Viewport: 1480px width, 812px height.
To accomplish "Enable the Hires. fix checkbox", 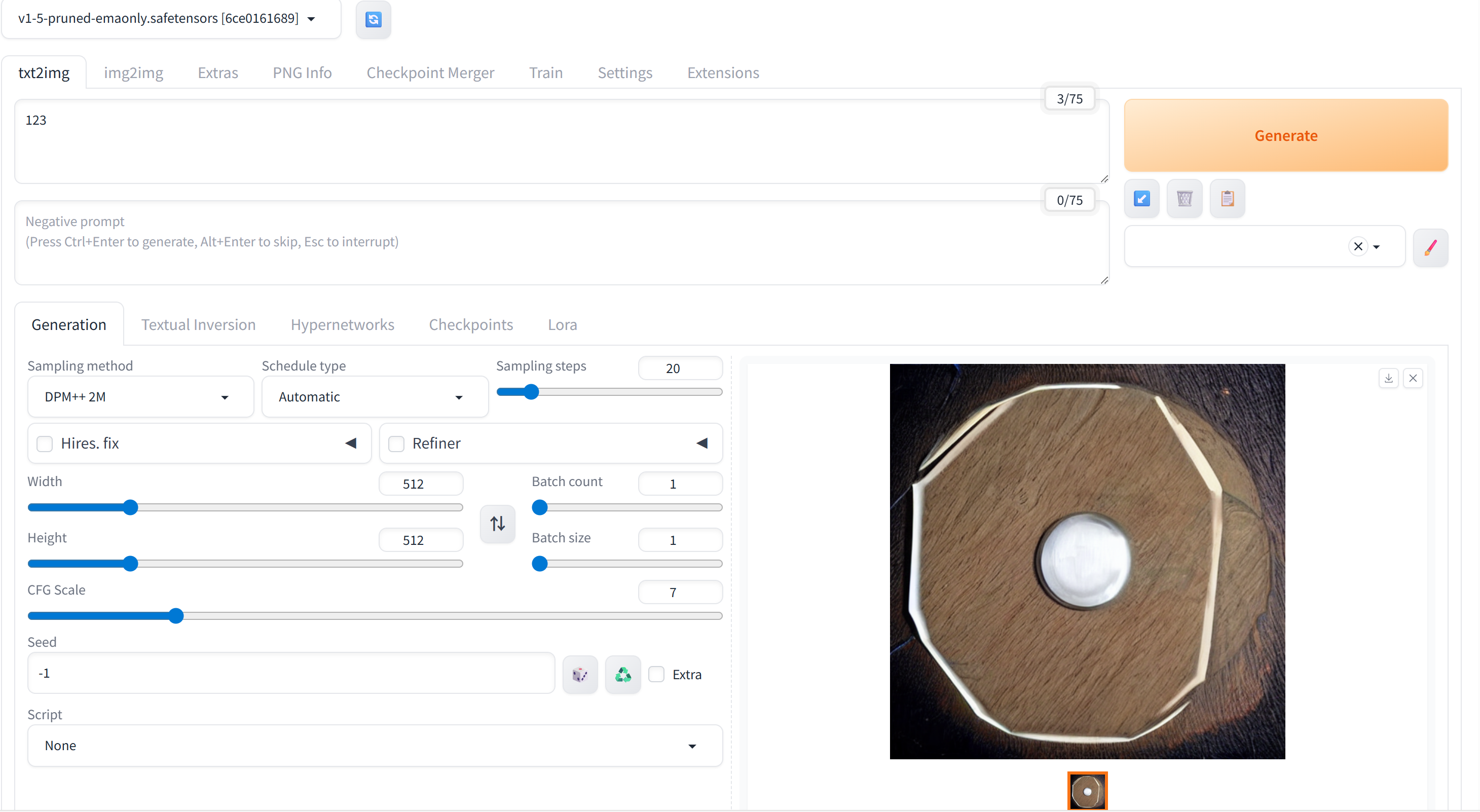I will pos(44,443).
